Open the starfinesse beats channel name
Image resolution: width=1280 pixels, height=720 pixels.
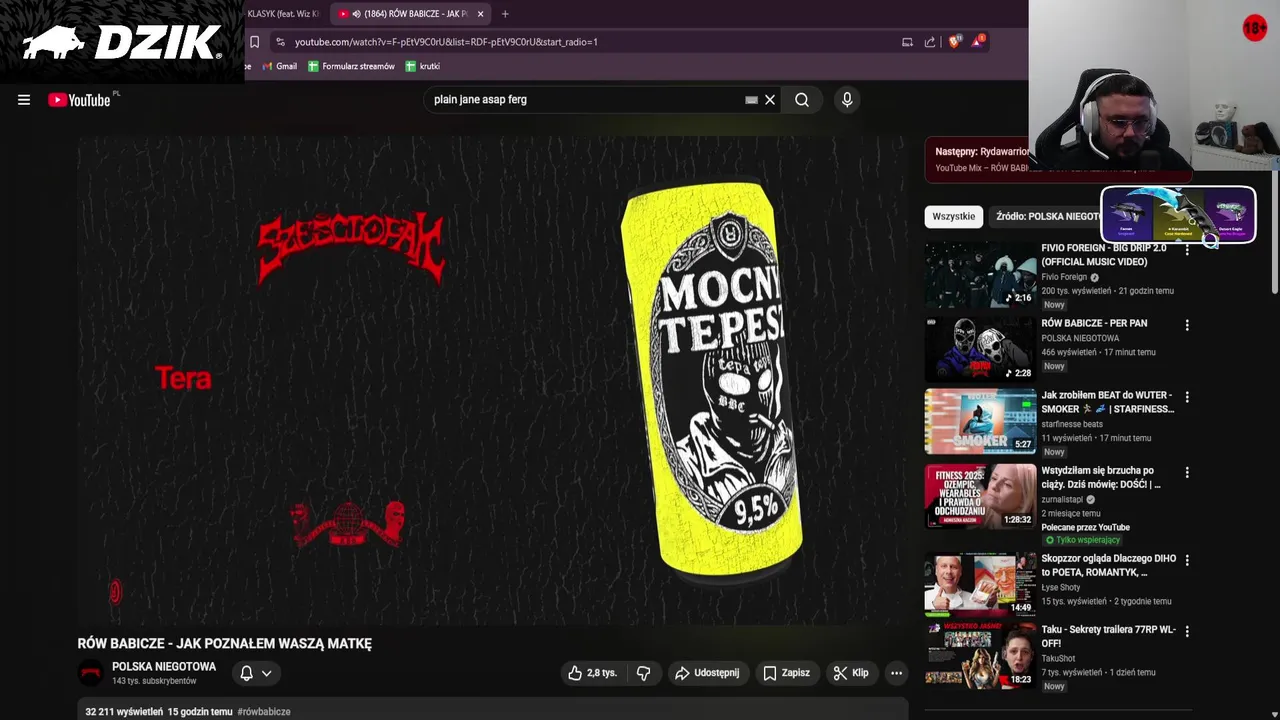pos(1072,424)
